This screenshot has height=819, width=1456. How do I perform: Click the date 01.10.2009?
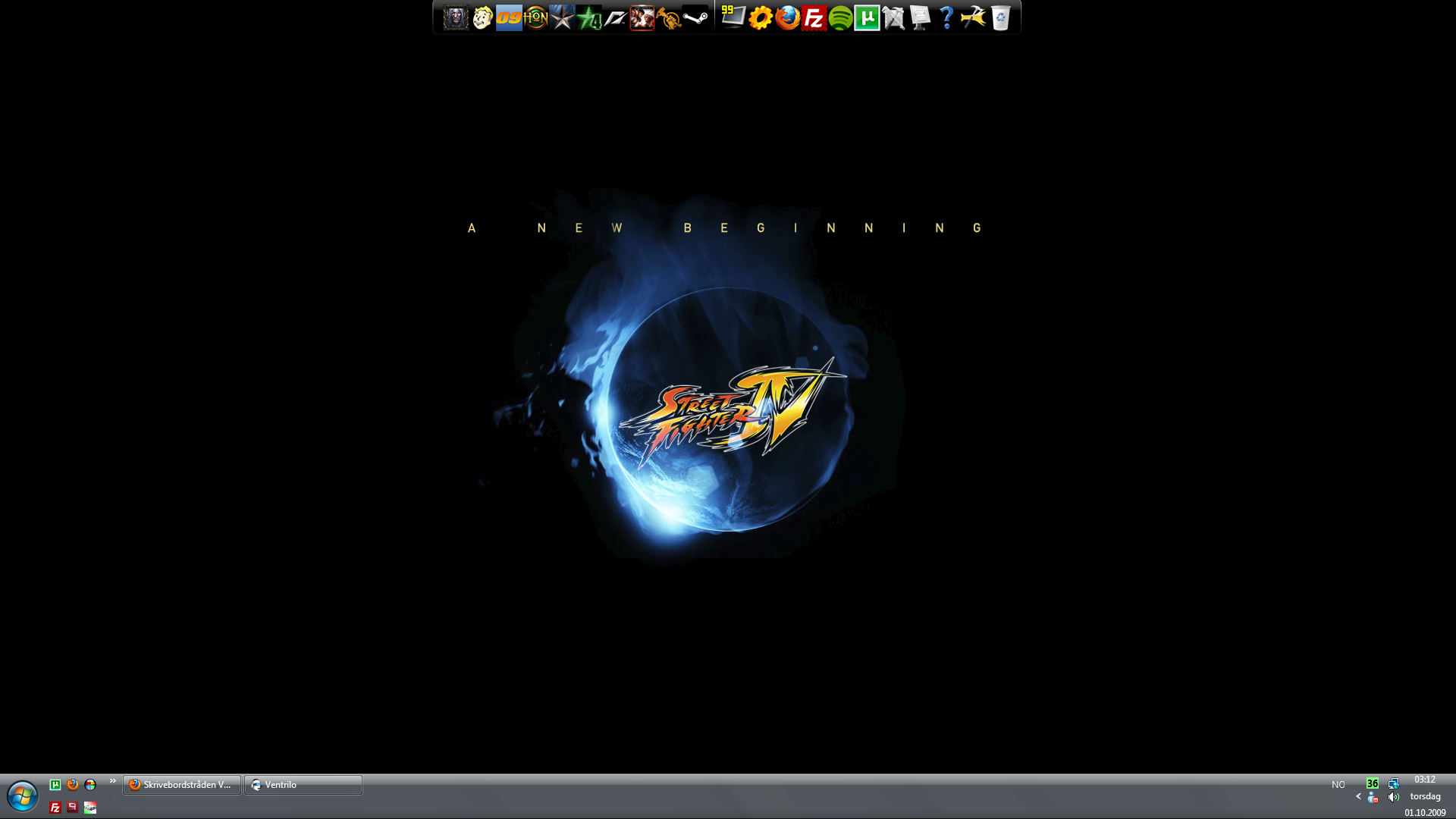tap(1425, 813)
